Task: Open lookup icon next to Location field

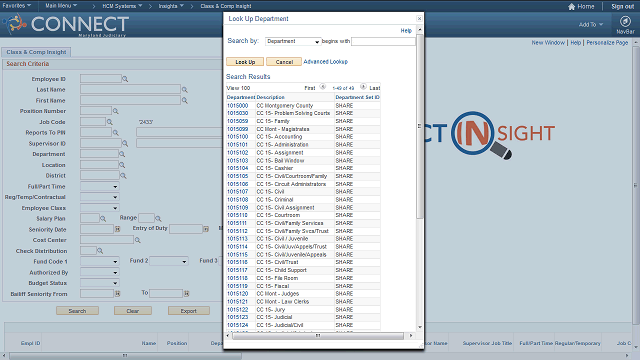Action: pos(122,164)
